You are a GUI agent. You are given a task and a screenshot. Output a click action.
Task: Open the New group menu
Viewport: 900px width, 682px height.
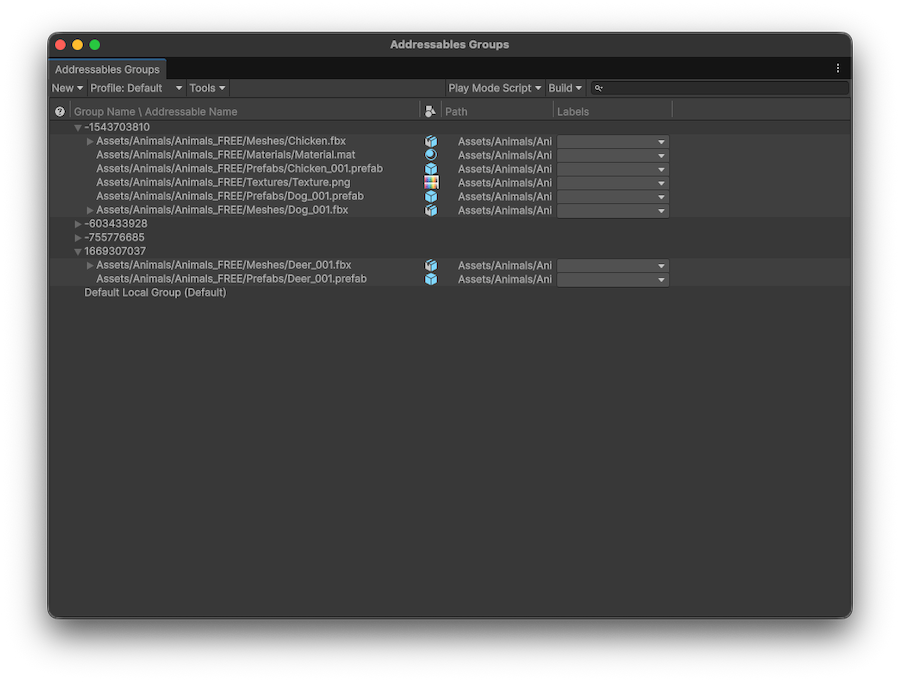[x=66, y=88]
